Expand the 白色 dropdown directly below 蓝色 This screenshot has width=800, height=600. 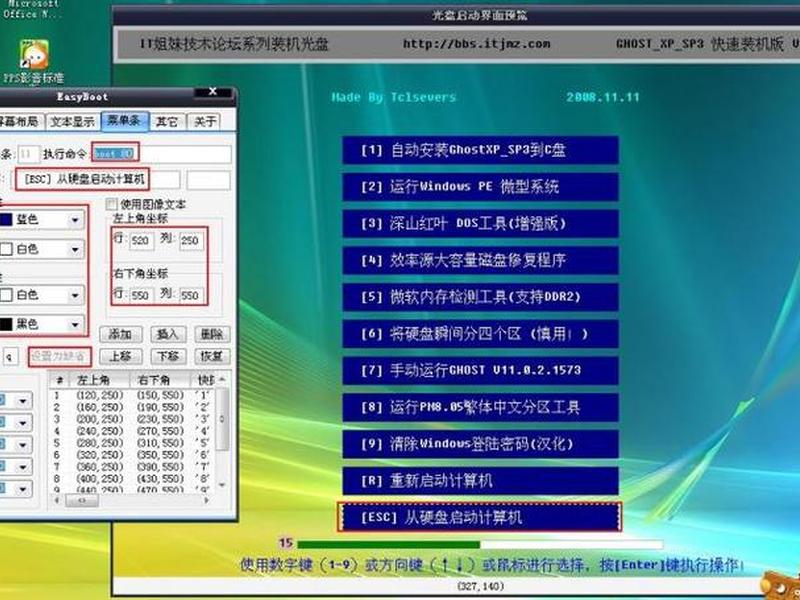point(74,249)
